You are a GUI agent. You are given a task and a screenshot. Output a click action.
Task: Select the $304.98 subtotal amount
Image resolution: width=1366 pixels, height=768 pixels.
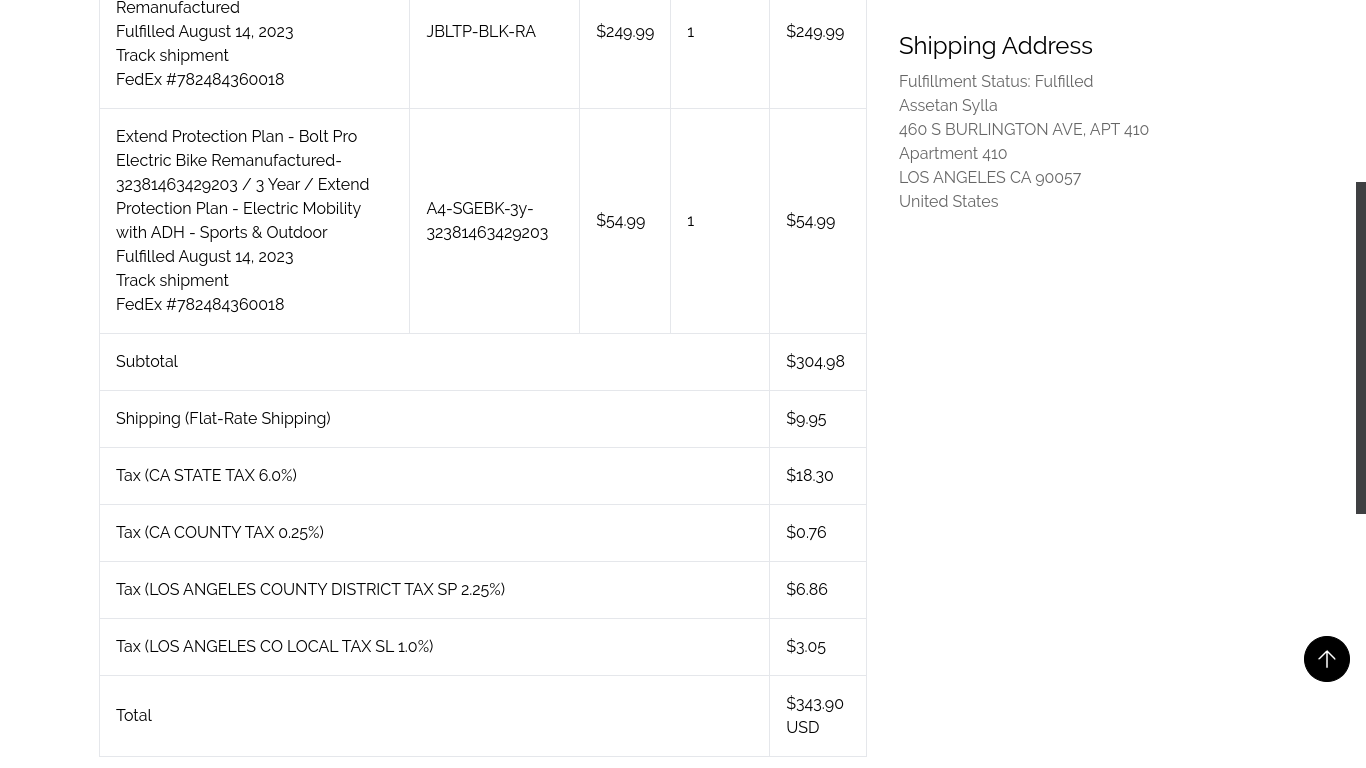[x=815, y=361]
